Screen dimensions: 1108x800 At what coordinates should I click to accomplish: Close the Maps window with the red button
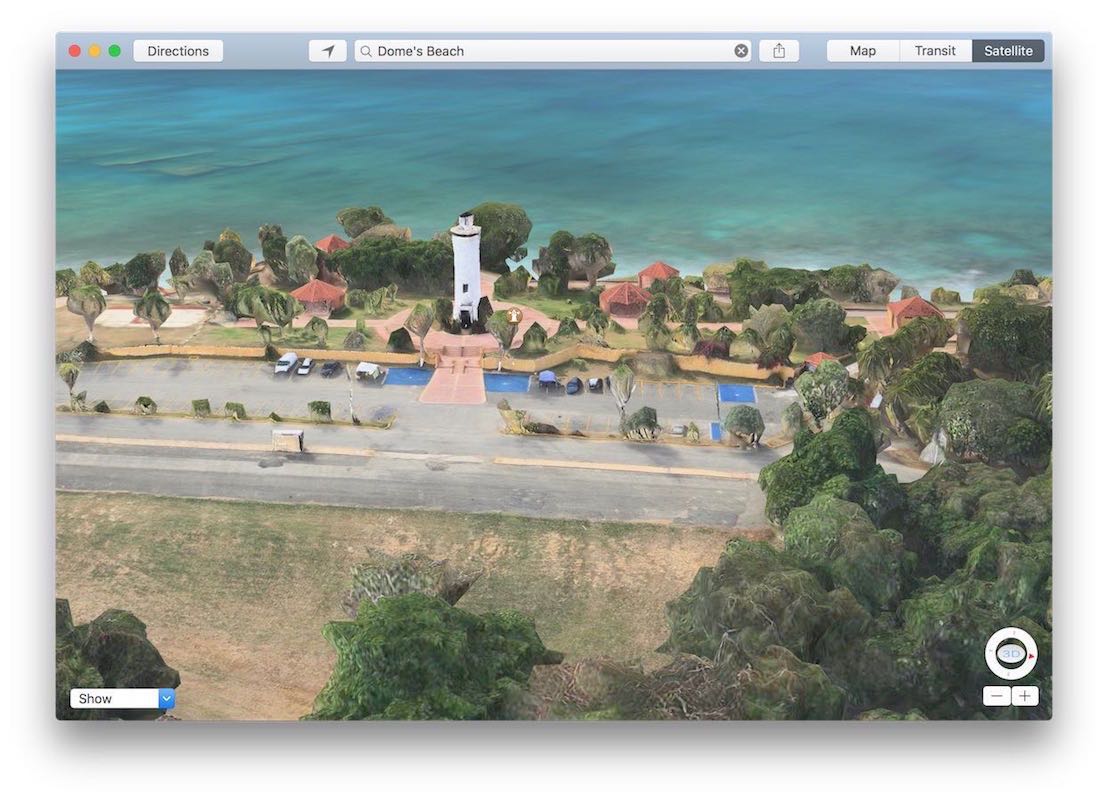(74, 51)
